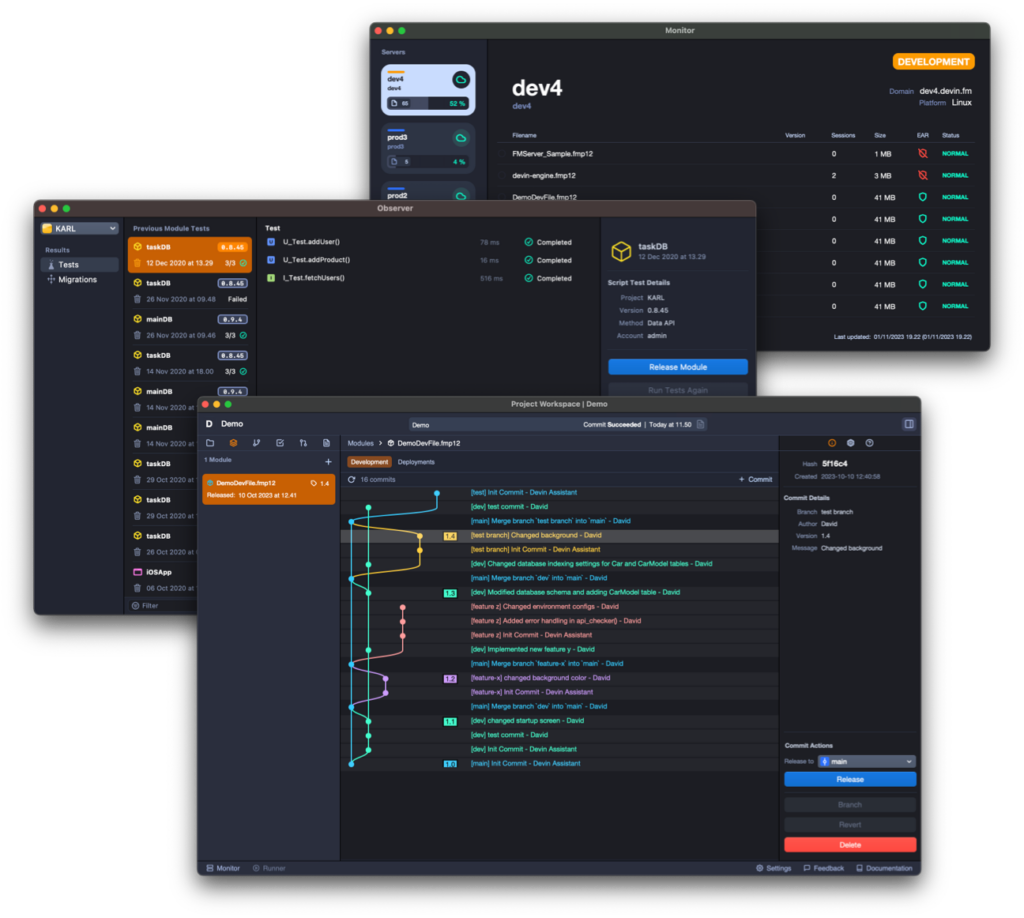The height and width of the screenshot is (918, 1024).
Task: Toggle the right sidebar panel
Action: click(x=908, y=424)
